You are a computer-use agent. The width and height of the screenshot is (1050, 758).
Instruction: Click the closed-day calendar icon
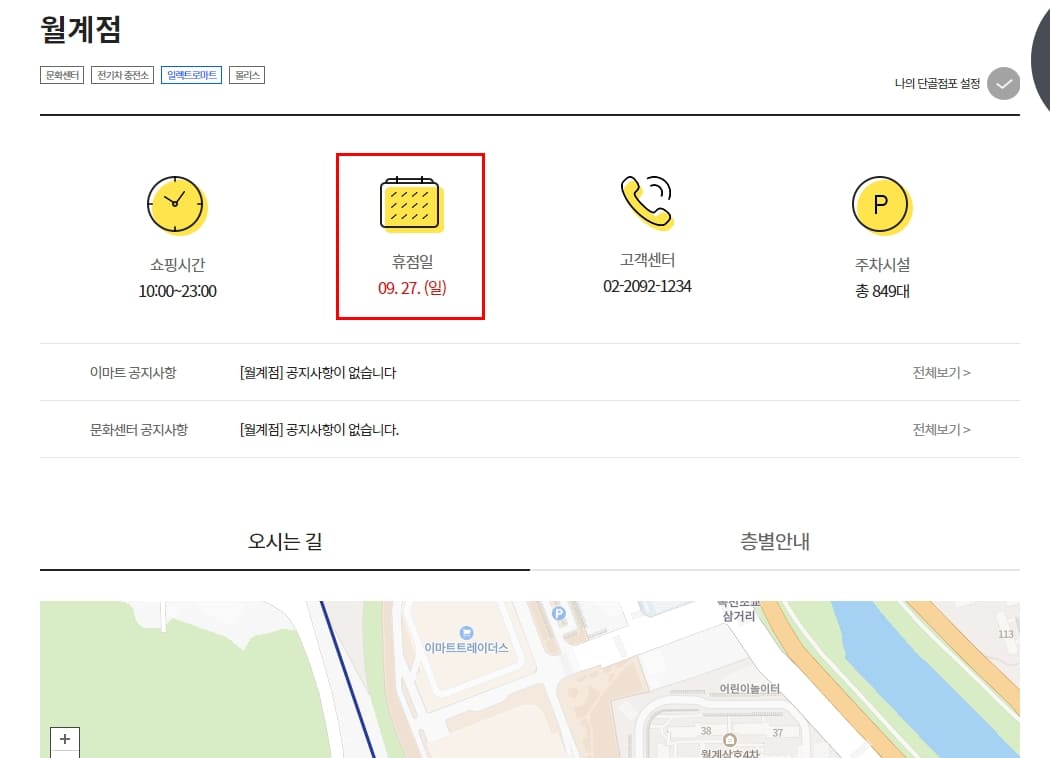tap(411, 204)
